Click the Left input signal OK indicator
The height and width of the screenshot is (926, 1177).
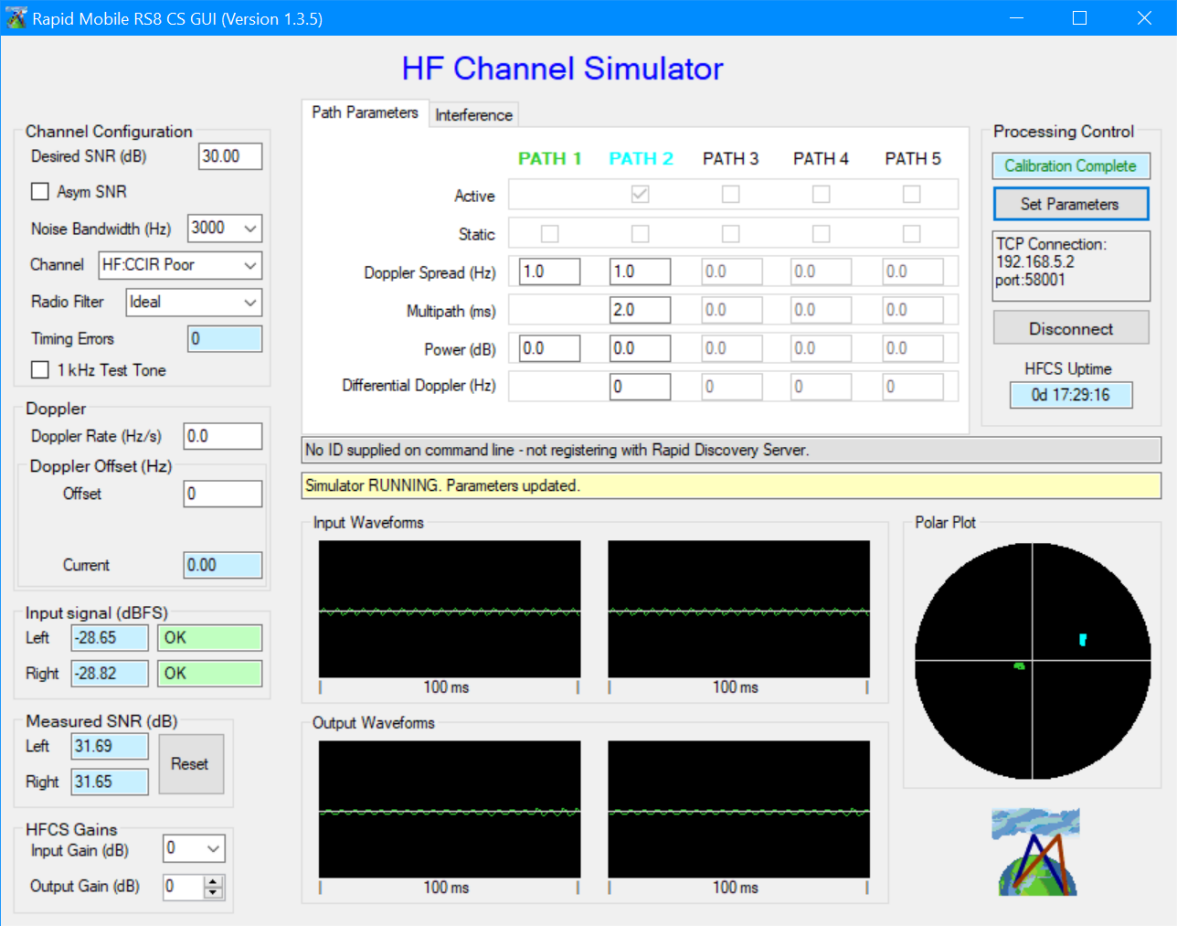[x=209, y=638]
